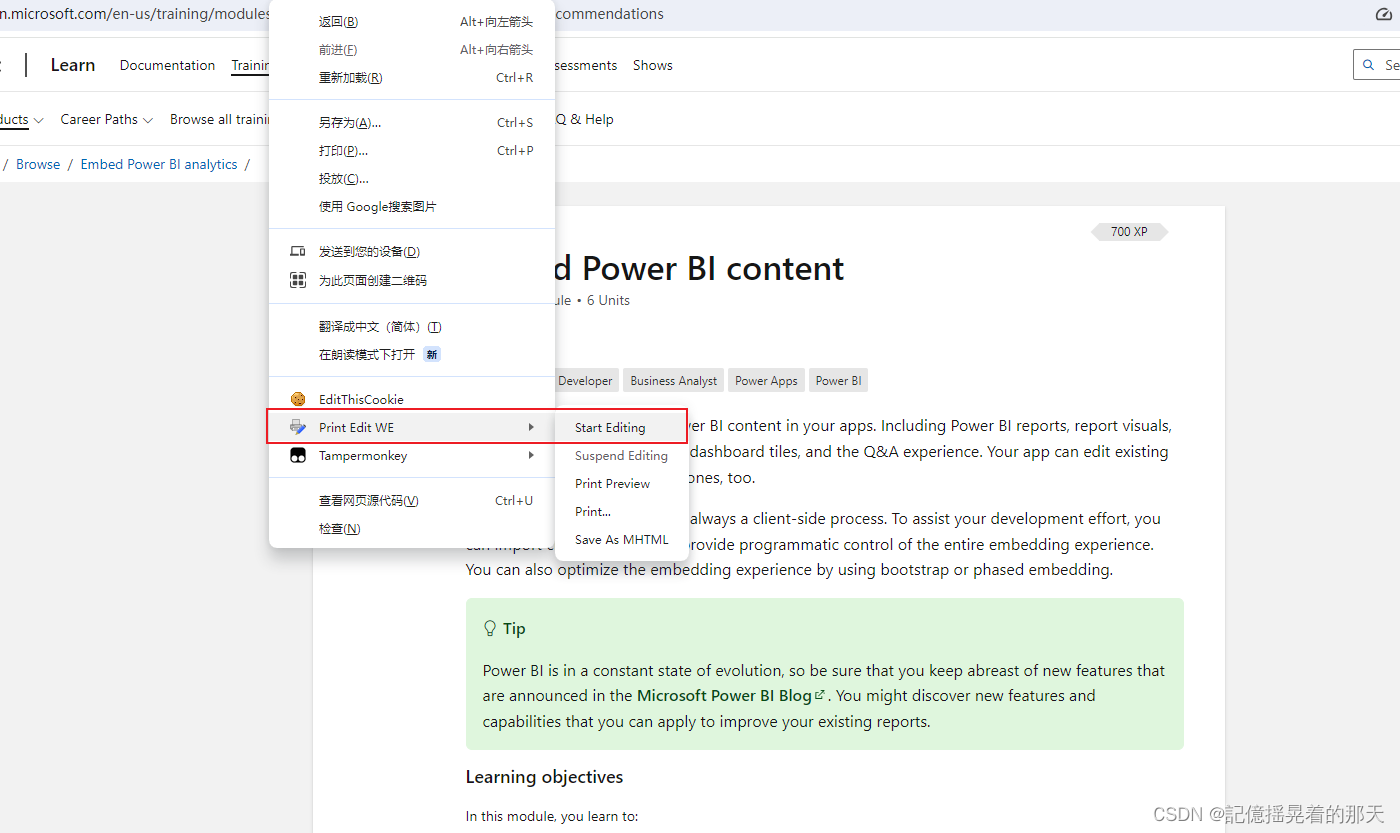Click the send to your devices icon
Image resolution: width=1400 pixels, height=833 pixels.
point(298,251)
